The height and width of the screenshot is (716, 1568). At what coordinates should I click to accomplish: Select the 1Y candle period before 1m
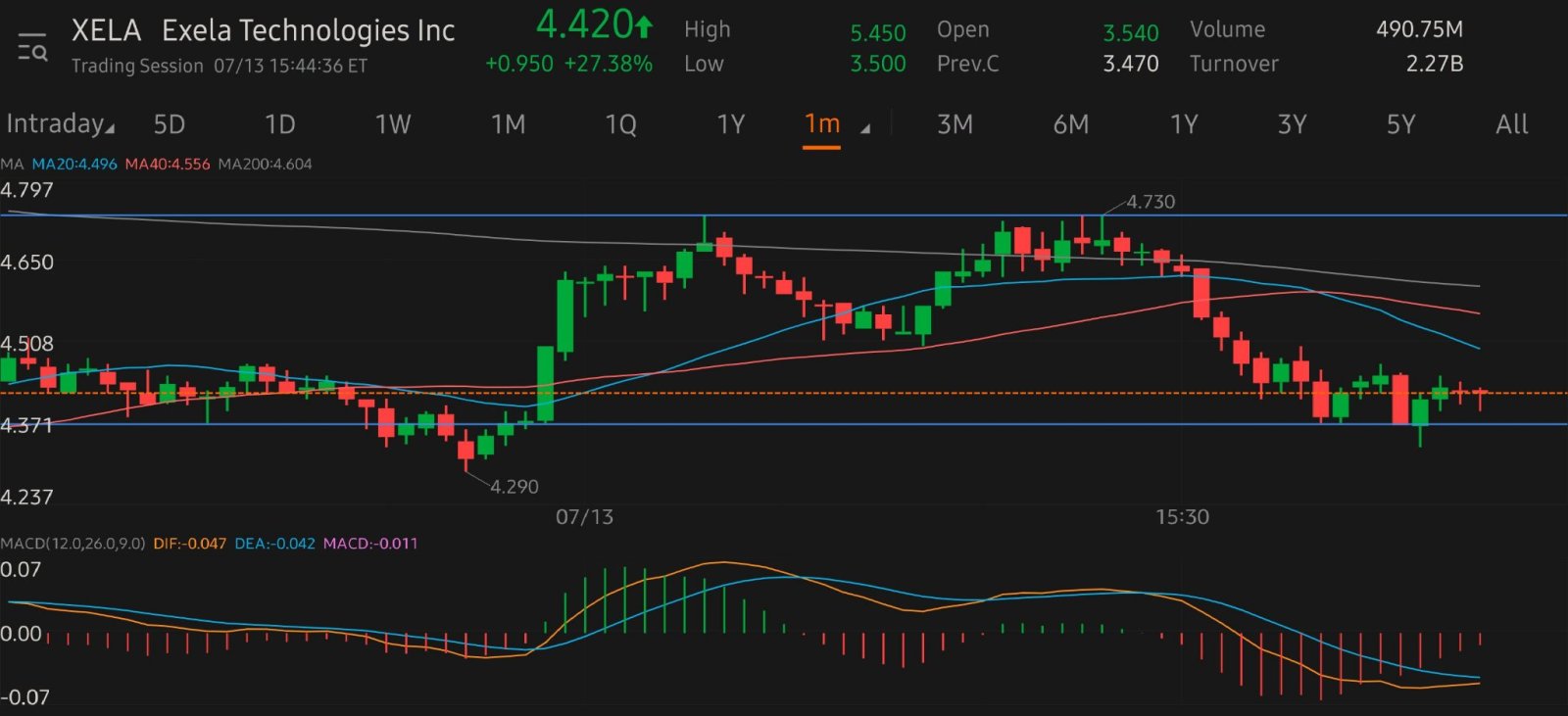(x=731, y=124)
